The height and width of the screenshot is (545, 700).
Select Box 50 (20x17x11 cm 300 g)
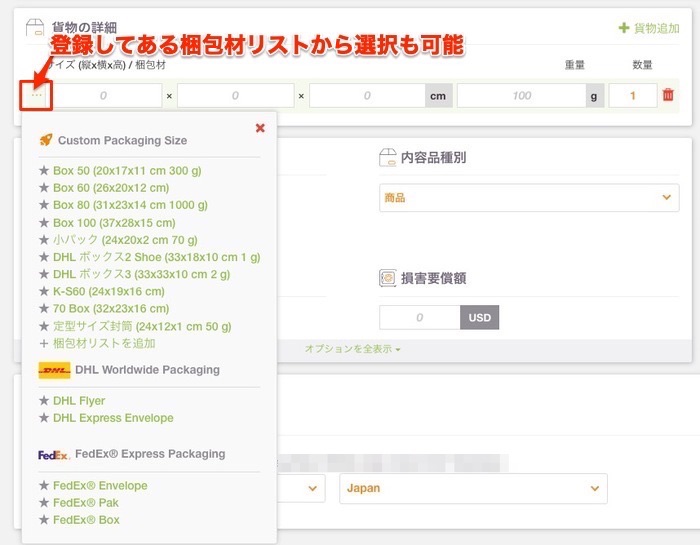tap(127, 171)
